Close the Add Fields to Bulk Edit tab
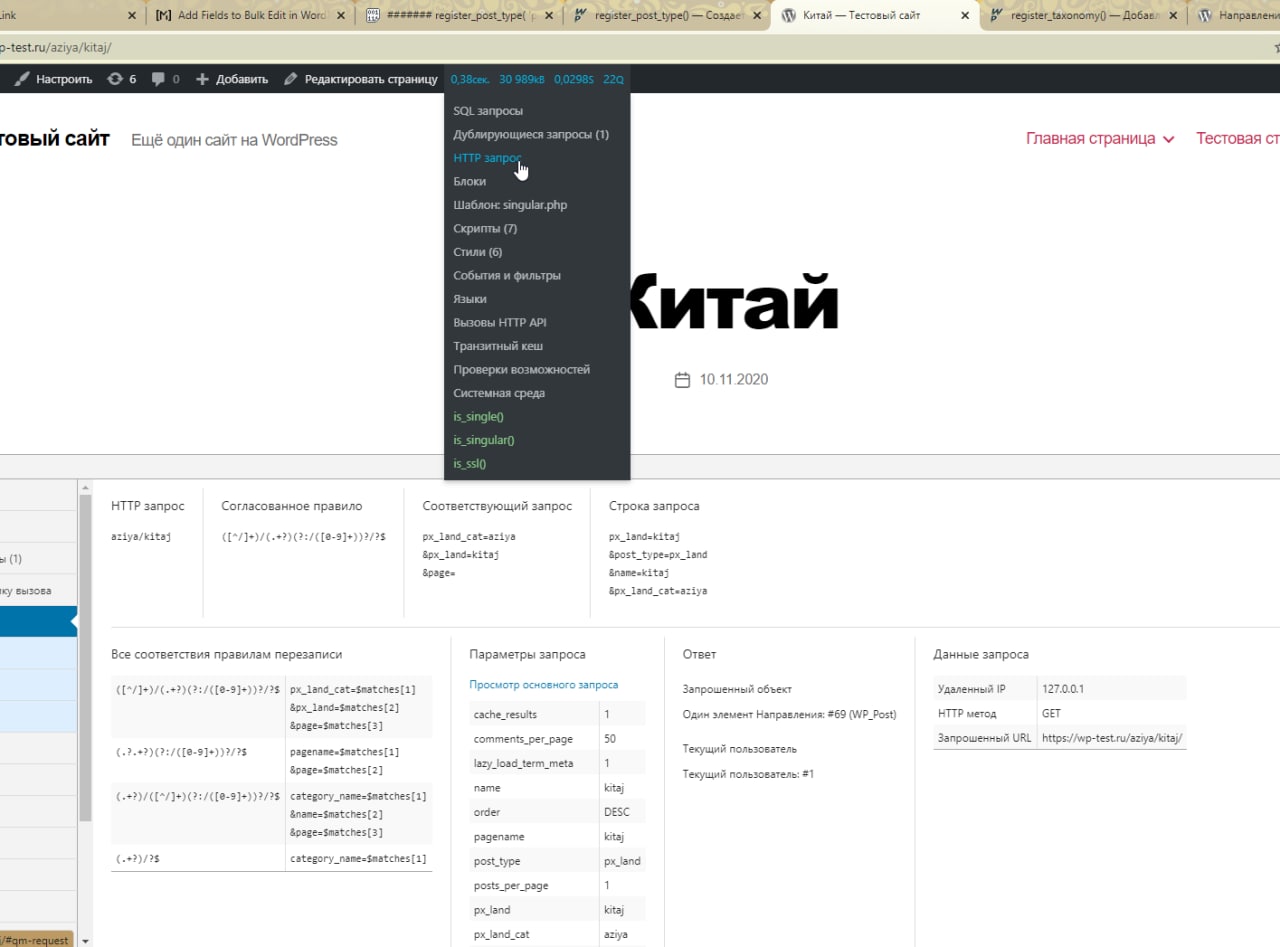This screenshot has width=1280, height=947. 341,16
